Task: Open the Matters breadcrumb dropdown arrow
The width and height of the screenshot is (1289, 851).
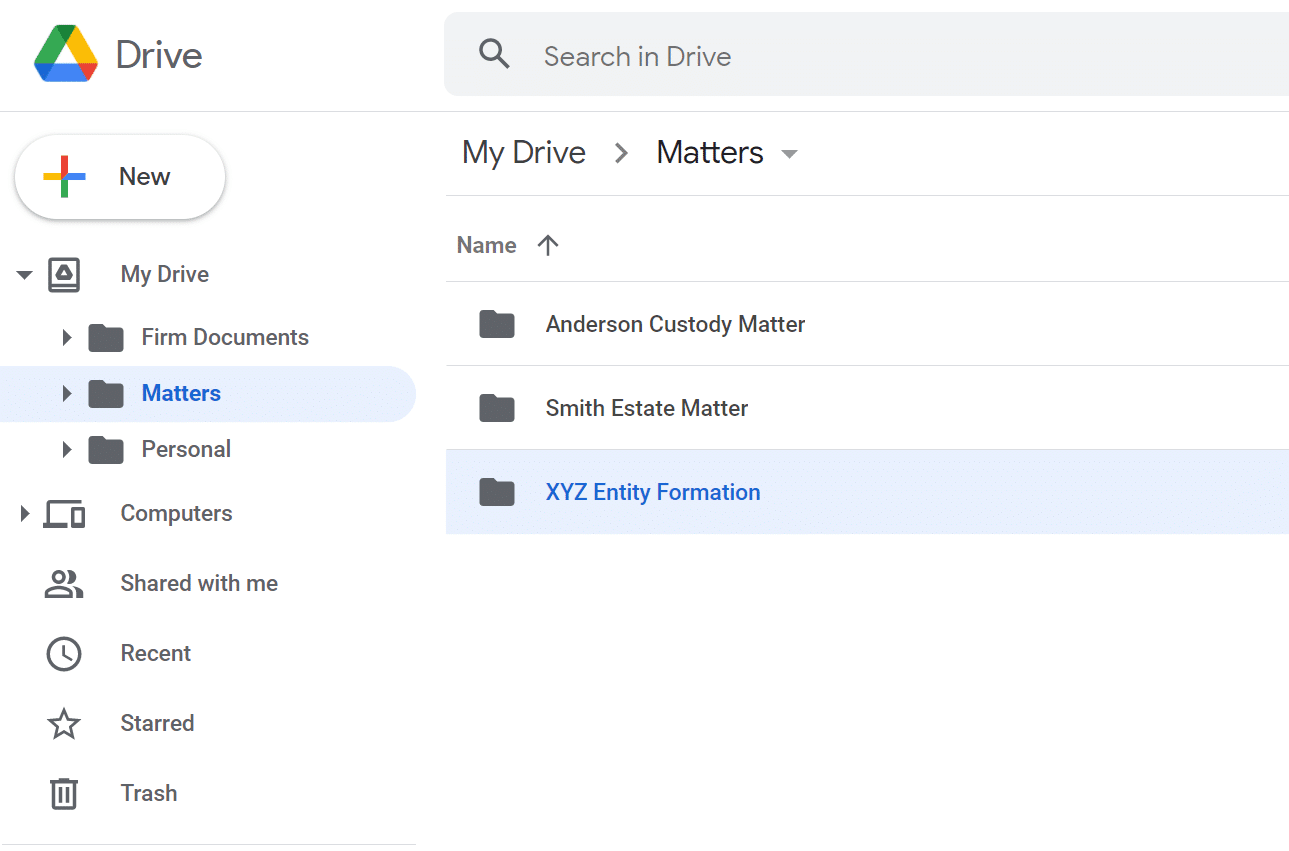Action: [x=789, y=154]
